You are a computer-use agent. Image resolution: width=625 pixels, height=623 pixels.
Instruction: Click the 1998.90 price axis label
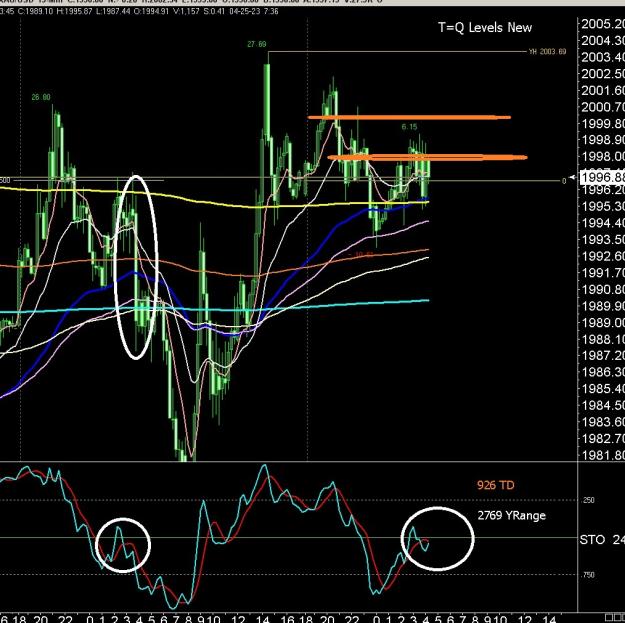tap(603, 140)
